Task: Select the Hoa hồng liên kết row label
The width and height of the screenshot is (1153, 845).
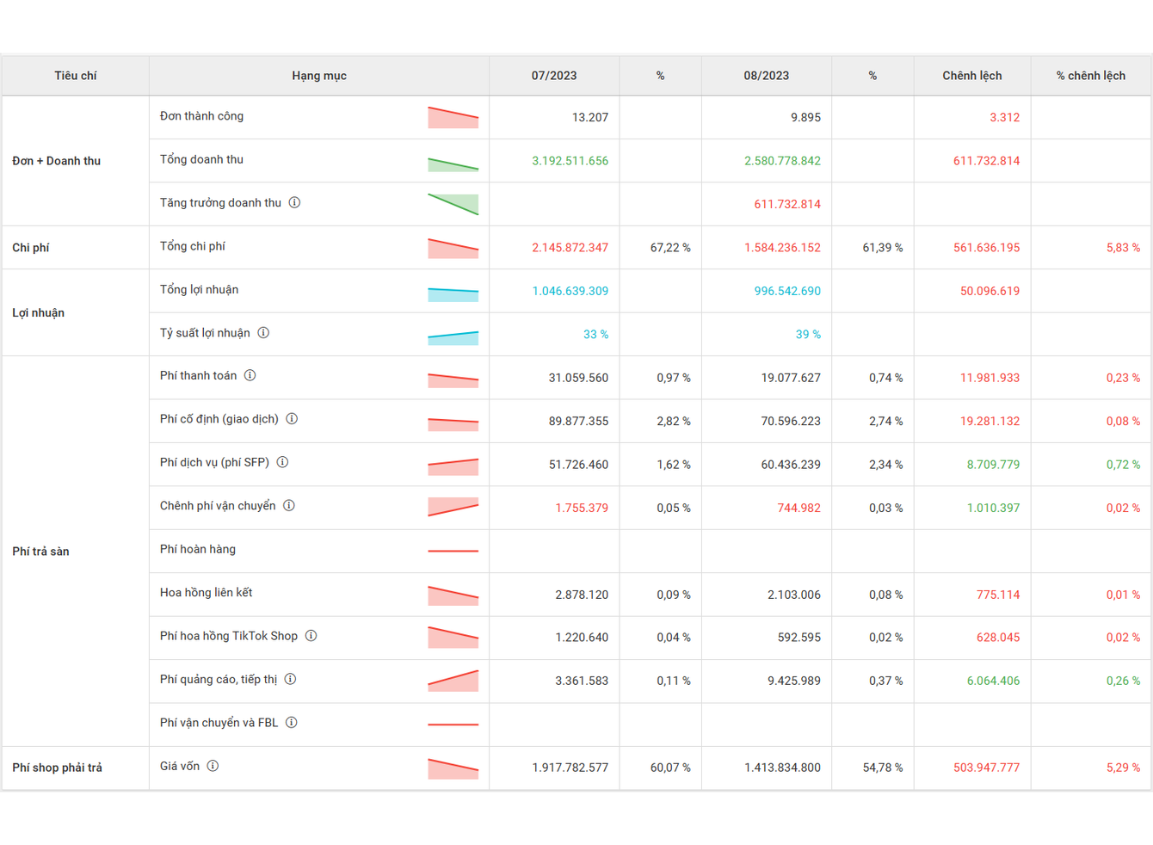Action: tap(206, 593)
